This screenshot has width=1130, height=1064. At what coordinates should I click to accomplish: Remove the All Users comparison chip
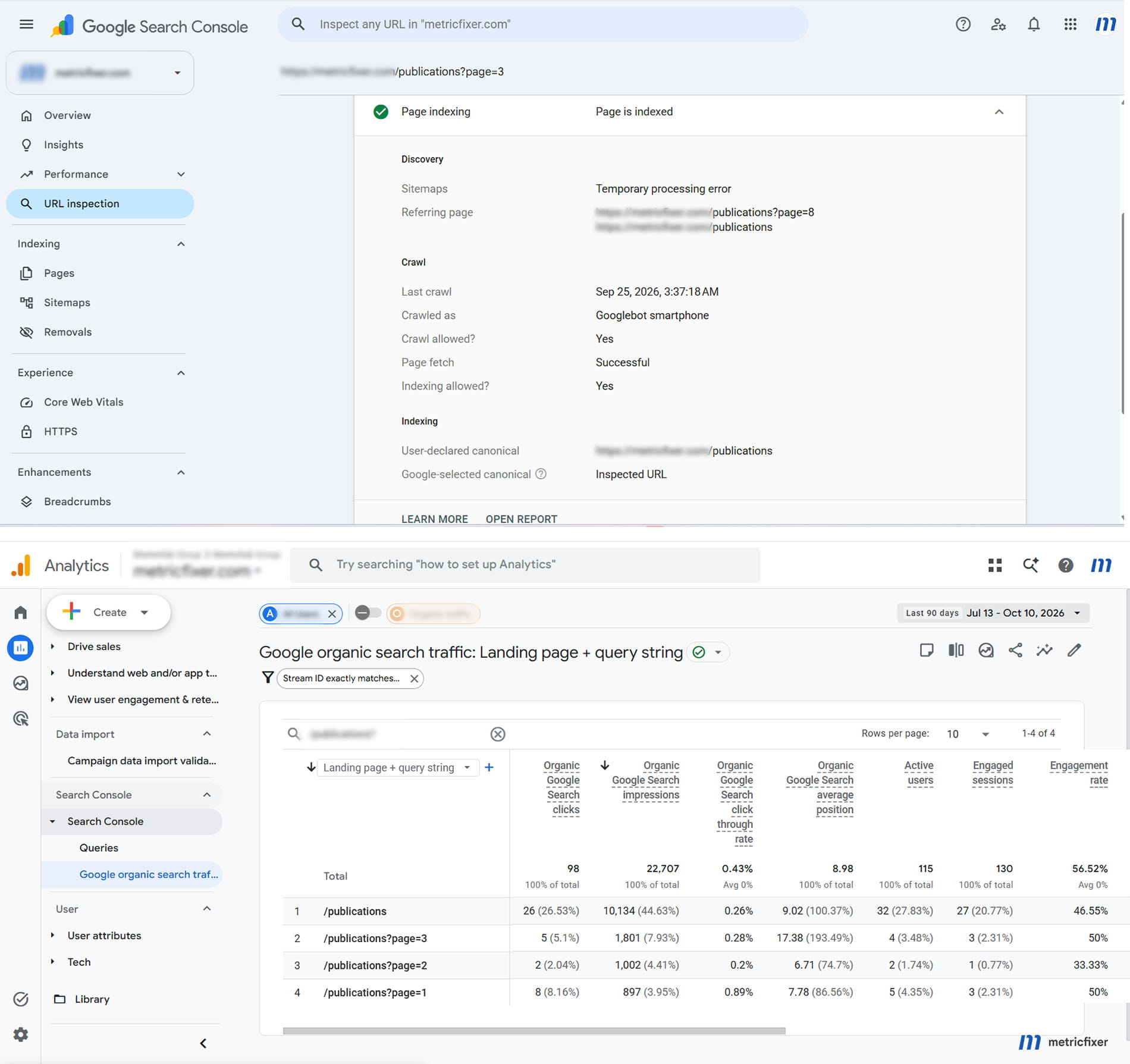(x=332, y=614)
